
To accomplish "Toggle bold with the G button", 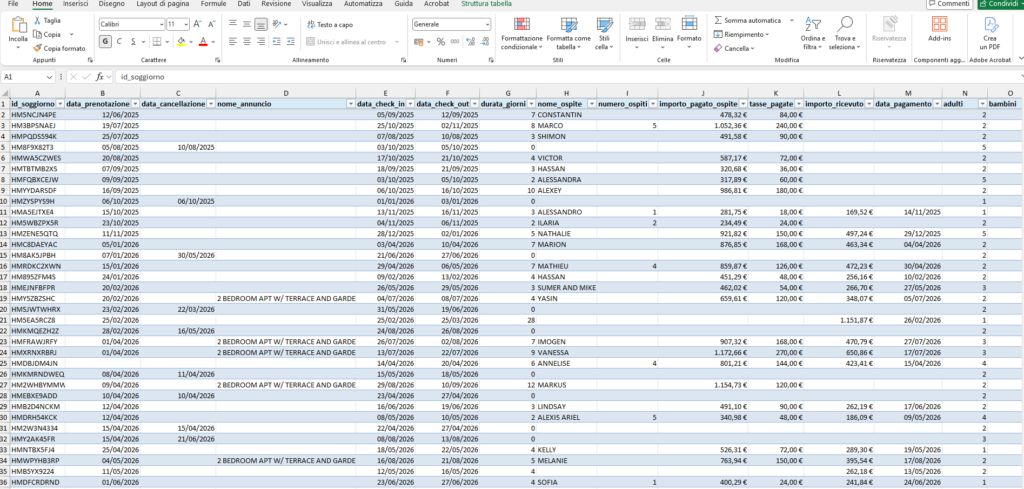I will pyautogui.click(x=105, y=42).
